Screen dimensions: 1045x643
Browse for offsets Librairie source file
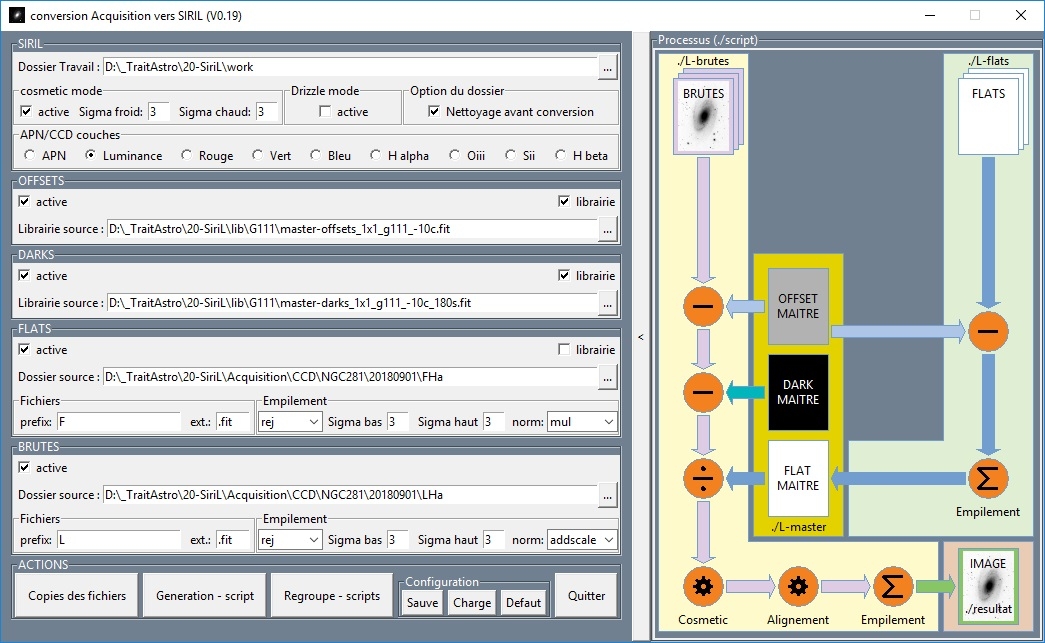pos(607,229)
